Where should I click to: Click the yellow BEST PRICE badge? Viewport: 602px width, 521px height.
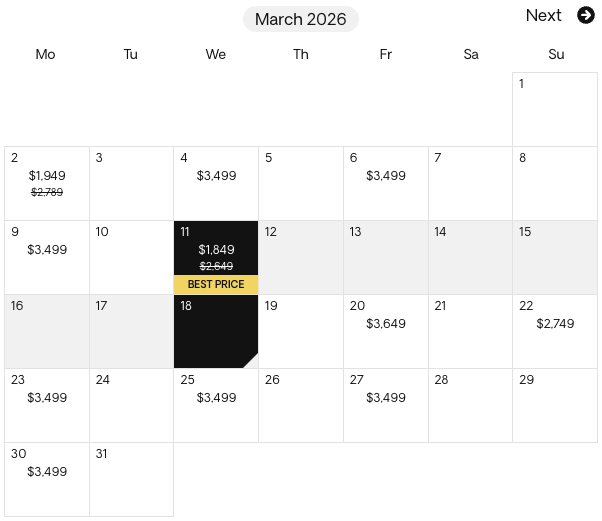tap(216, 284)
